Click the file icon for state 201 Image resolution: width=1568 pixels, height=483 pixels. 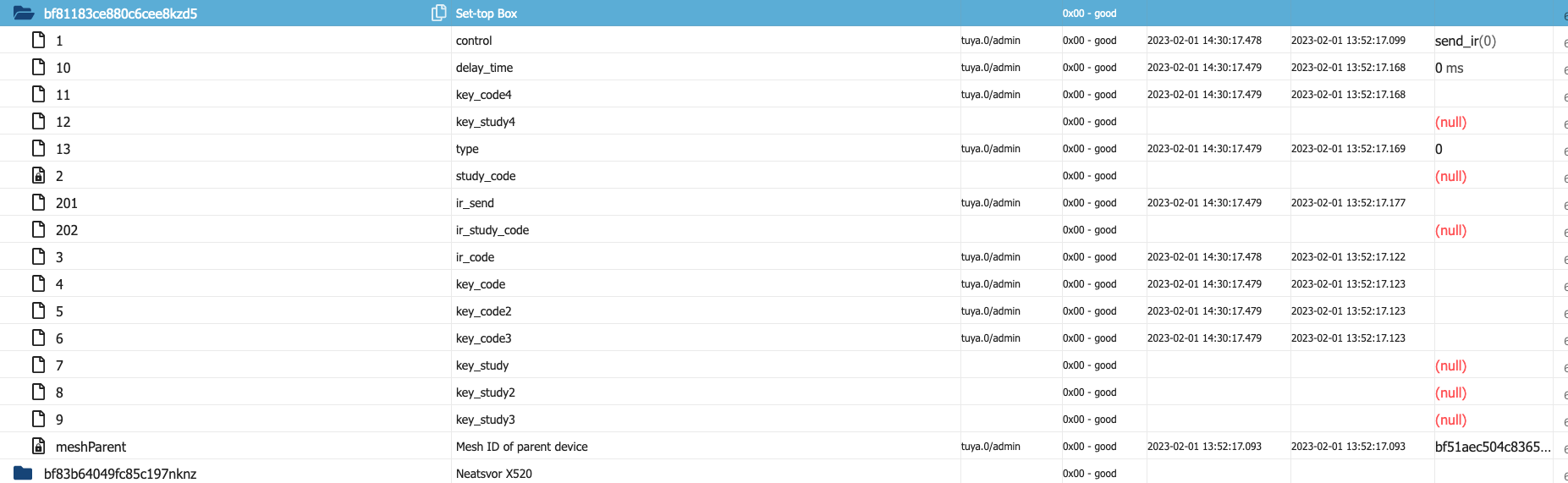(38, 202)
